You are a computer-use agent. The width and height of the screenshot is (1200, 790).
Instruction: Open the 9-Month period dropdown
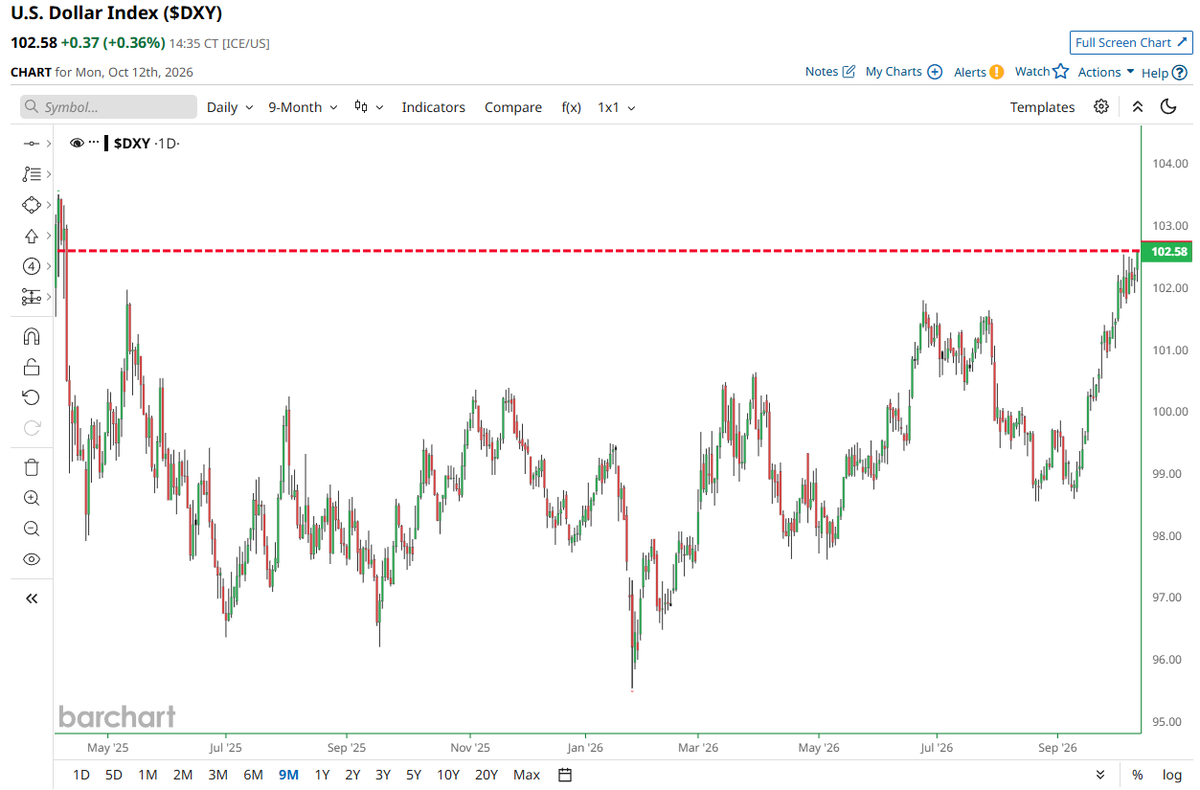303,107
